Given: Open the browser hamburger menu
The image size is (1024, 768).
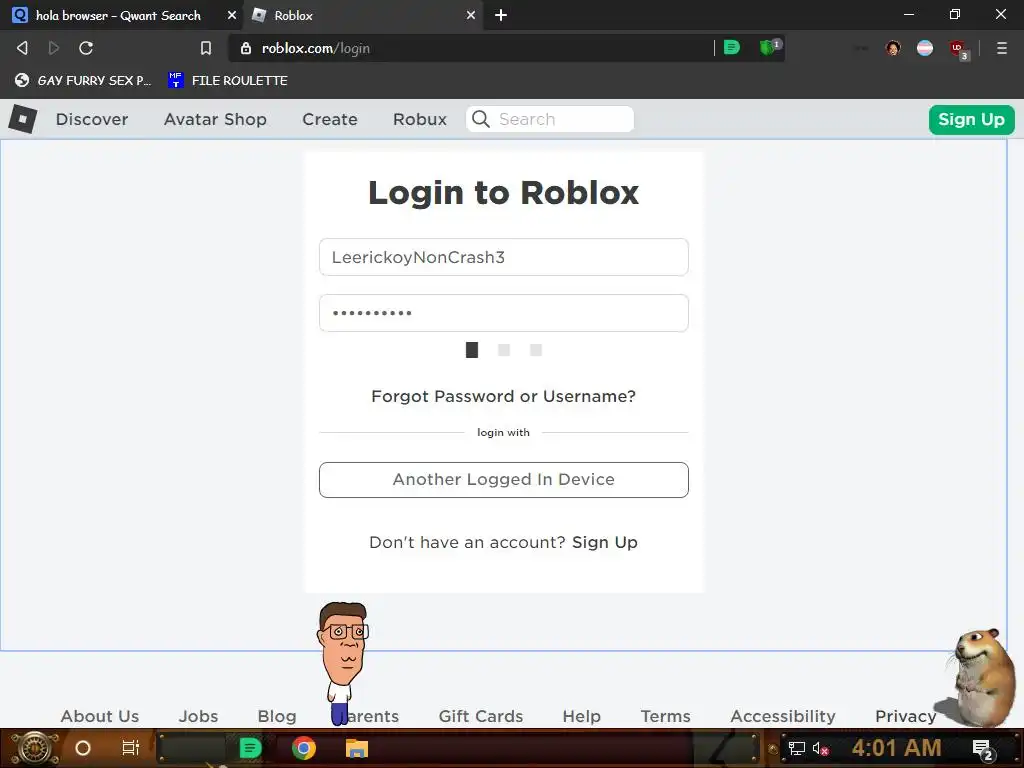Looking at the screenshot, I should tap(1001, 48).
